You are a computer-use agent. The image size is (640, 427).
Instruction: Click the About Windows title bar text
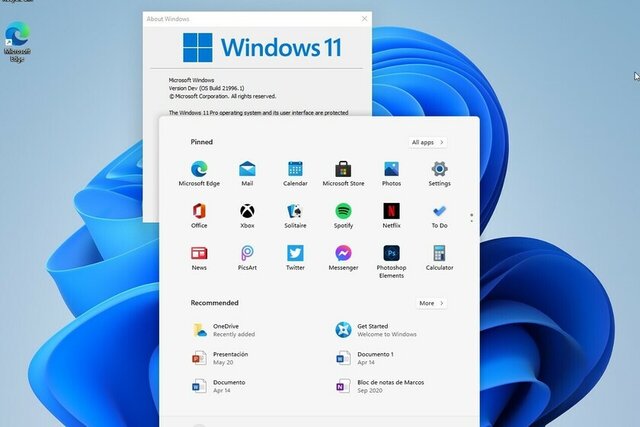pos(168,19)
